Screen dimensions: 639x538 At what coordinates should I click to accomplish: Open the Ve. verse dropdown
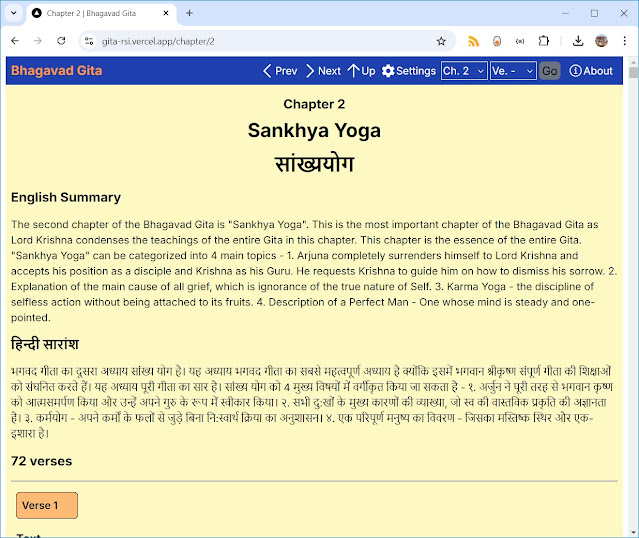click(x=513, y=71)
